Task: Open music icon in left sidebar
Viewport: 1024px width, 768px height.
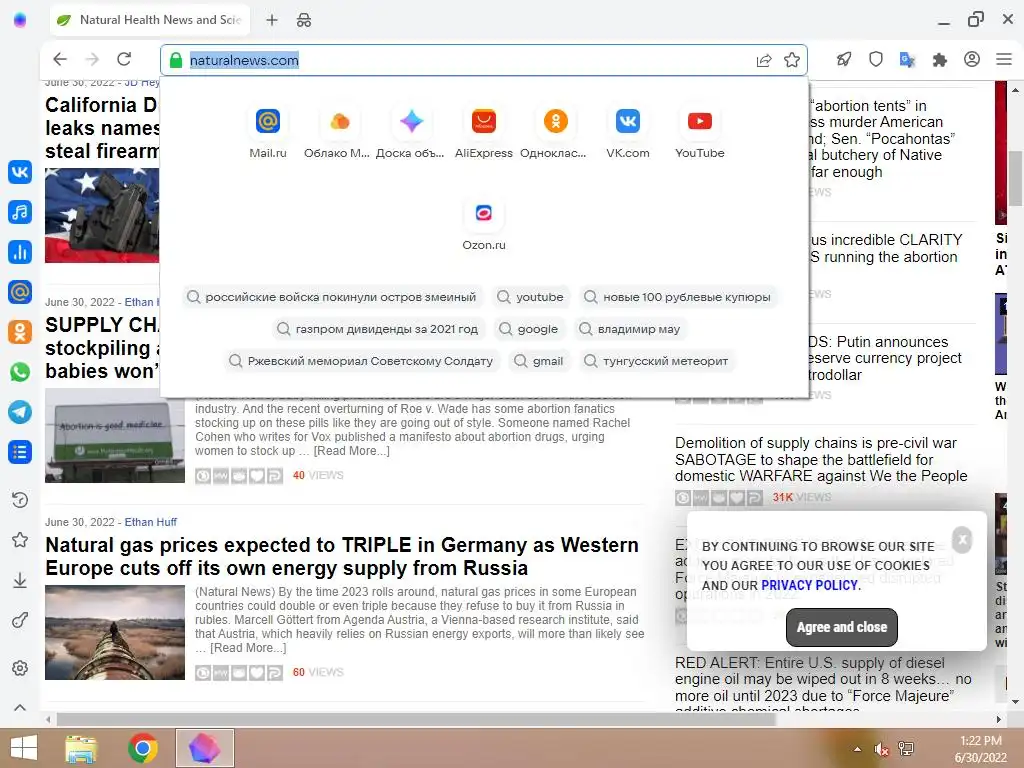Action: pyautogui.click(x=20, y=212)
